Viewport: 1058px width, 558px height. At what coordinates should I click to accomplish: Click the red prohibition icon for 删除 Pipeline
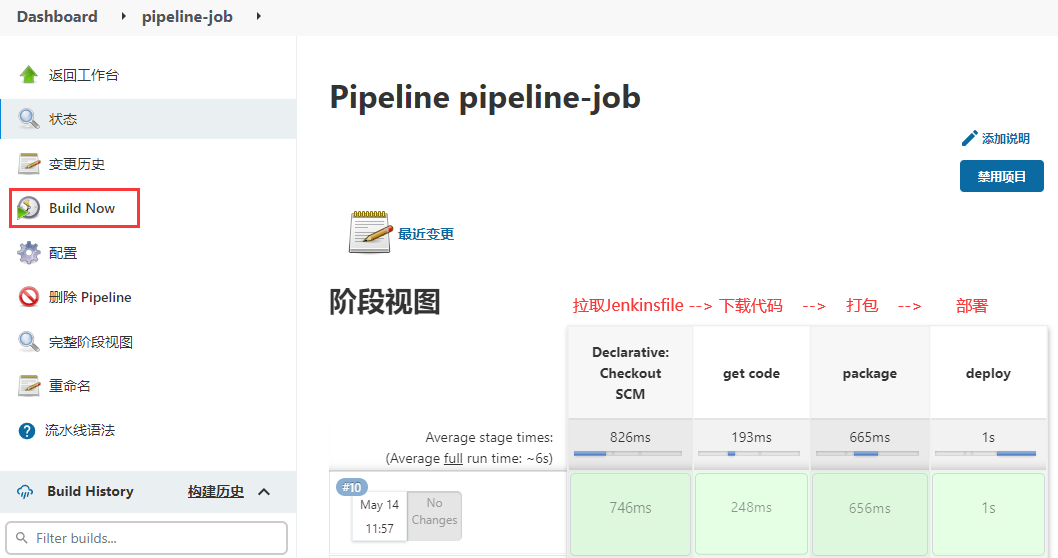pos(28,297)
